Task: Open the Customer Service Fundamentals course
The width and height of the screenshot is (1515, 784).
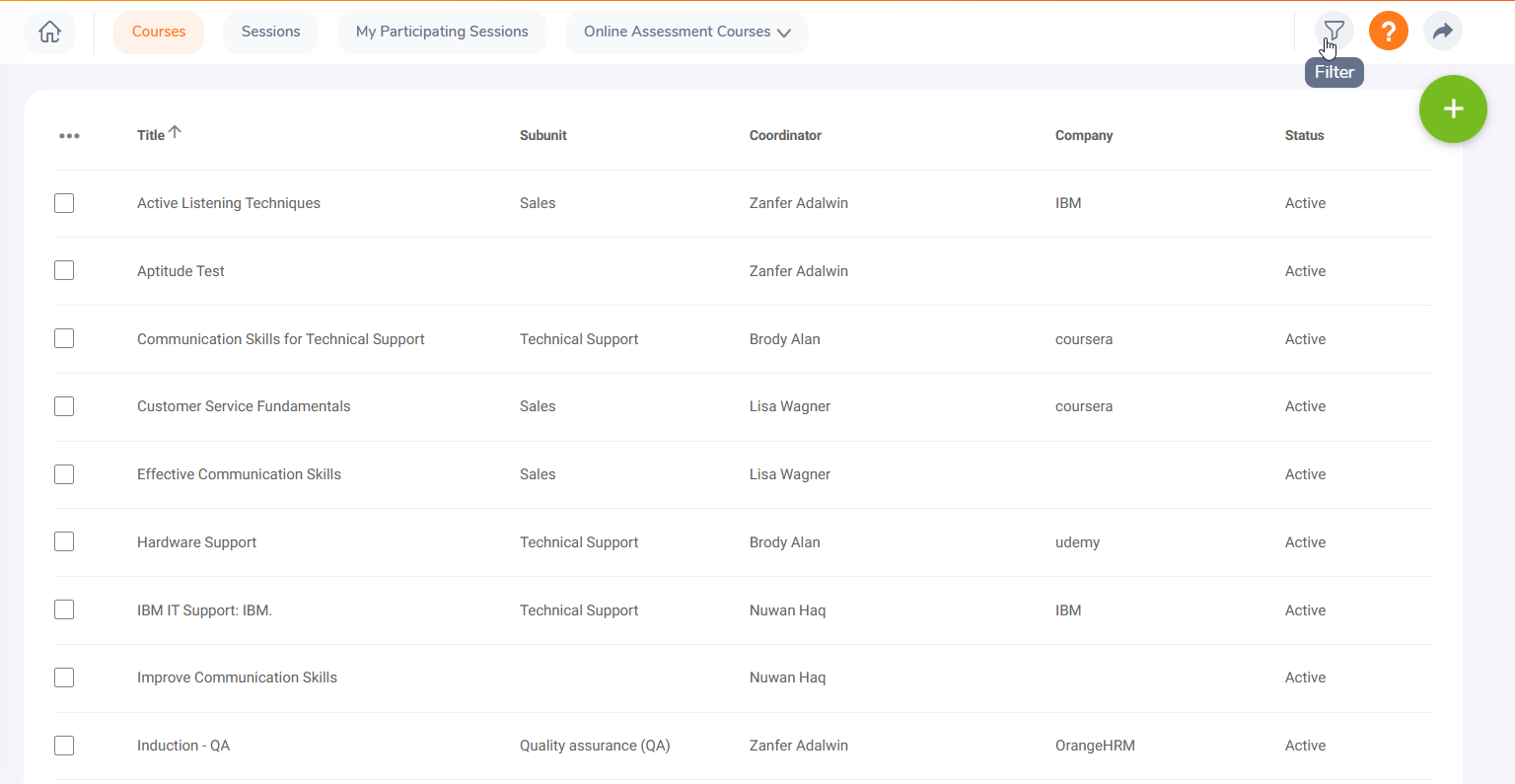Action: [x=243, y=406]
